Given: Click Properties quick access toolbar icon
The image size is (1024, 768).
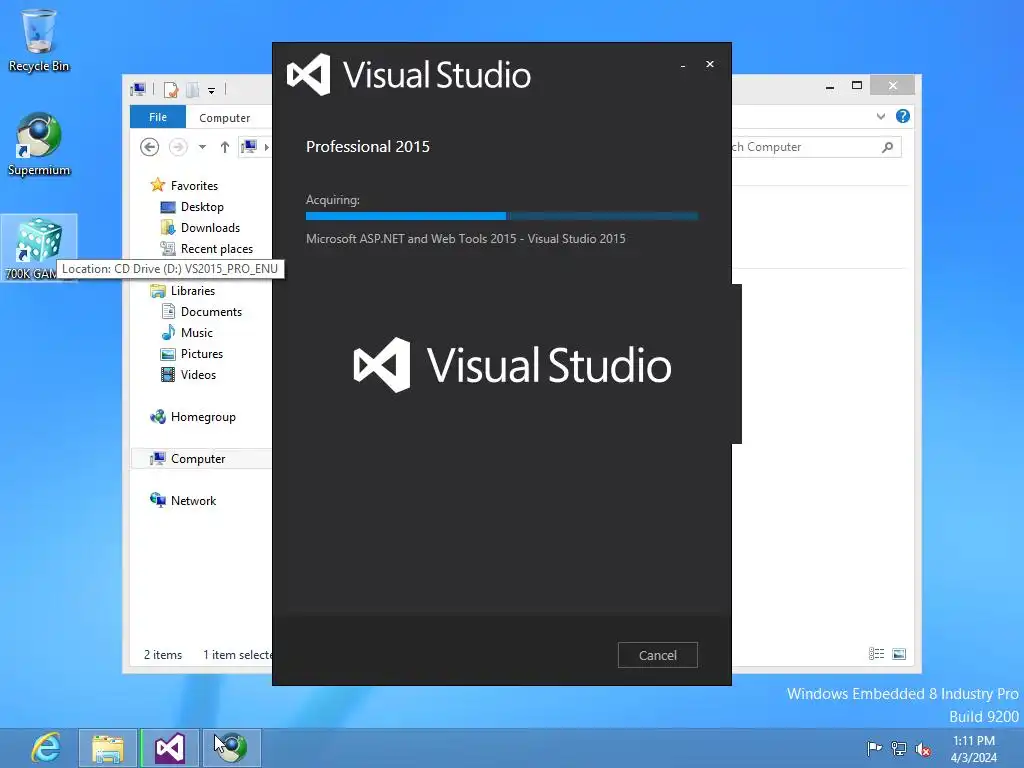Looking at the screenshot, I should pyautogui.click(x=171, y=89).
